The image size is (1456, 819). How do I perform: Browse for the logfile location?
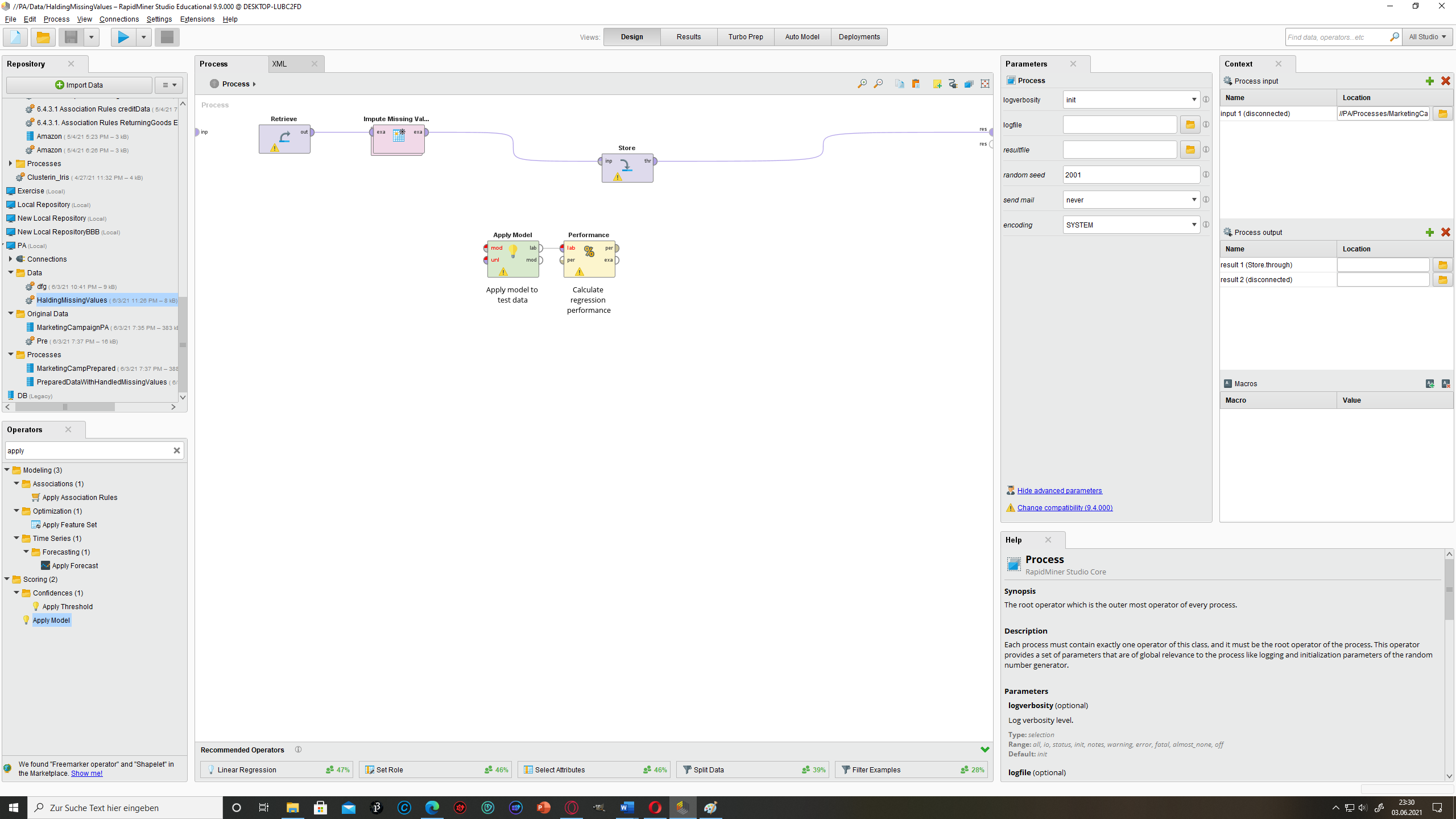1190,125
